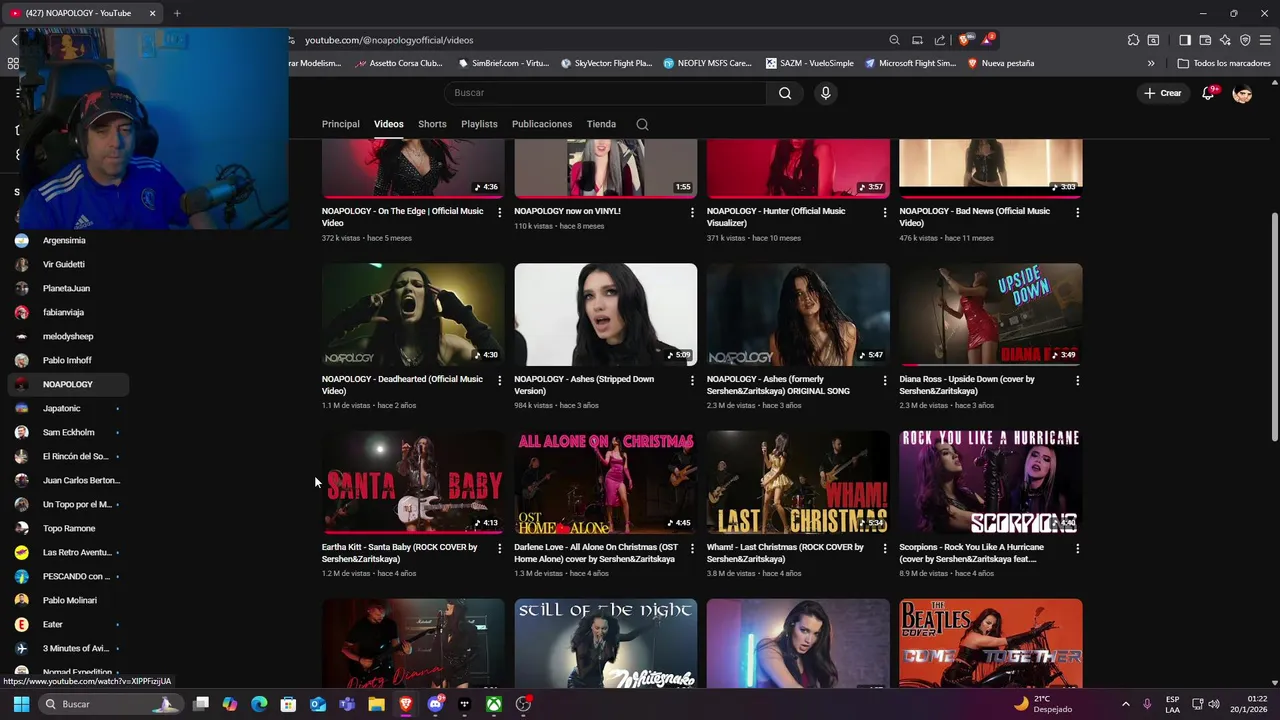Open options menu for Bad News video
The height and width of the screenshot is (720, 1280).
pyautogui.click(x=1077, y=212)
